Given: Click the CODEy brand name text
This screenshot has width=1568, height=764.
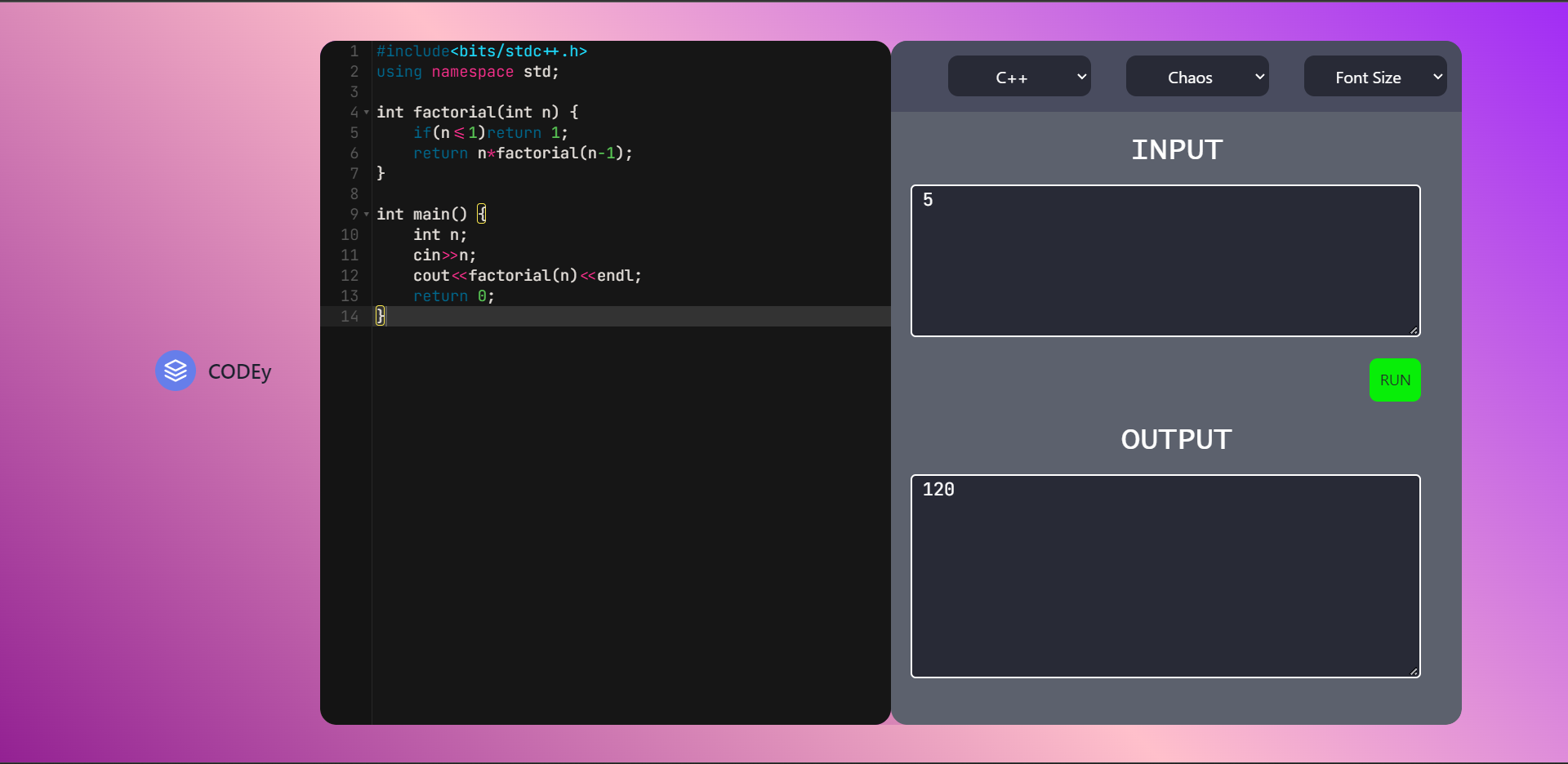Looking at the screenshot, I should pyautogui.click(x=239, y=372).
